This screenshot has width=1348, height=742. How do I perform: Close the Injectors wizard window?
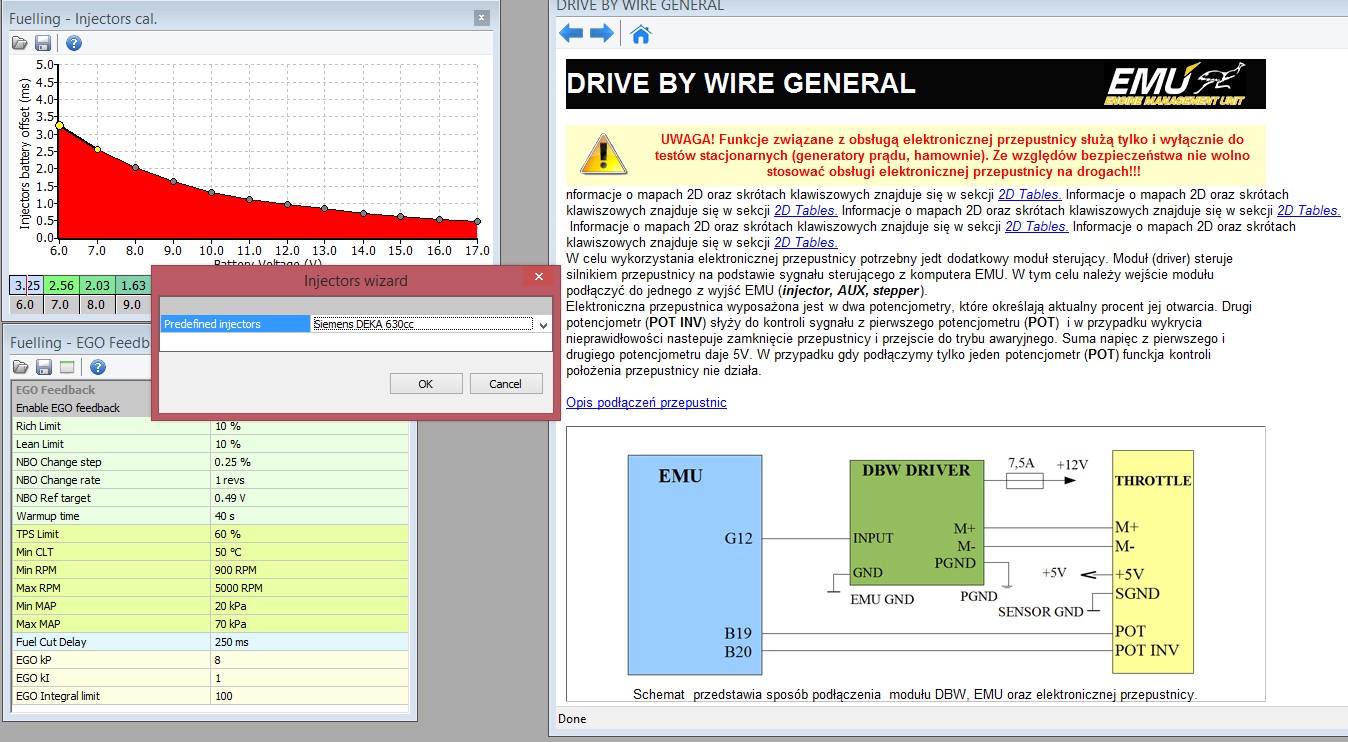coord(539,277)
